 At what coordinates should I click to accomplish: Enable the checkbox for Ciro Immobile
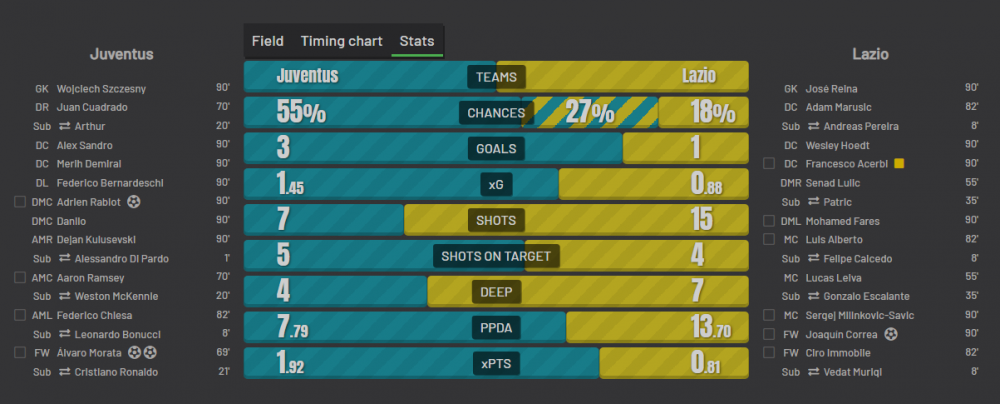point(769,353)
